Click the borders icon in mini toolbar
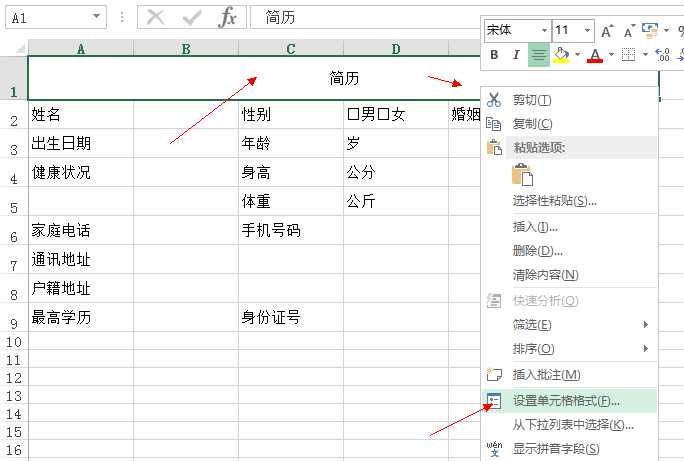The width and height of the screenshot is (684, 461). [629, 55]
